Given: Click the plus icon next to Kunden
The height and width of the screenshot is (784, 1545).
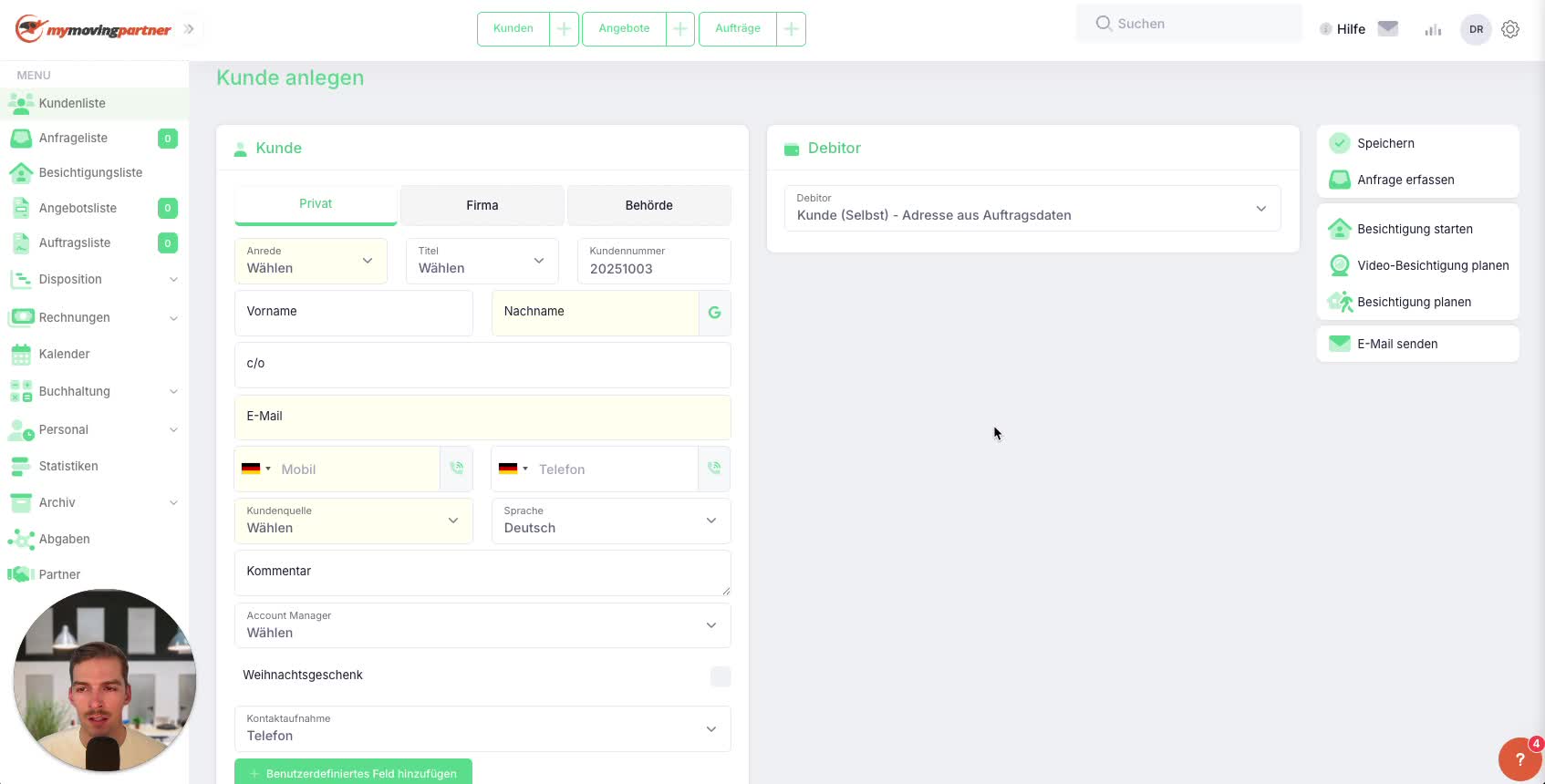Looking at the screenshot, I should (564, 29).
